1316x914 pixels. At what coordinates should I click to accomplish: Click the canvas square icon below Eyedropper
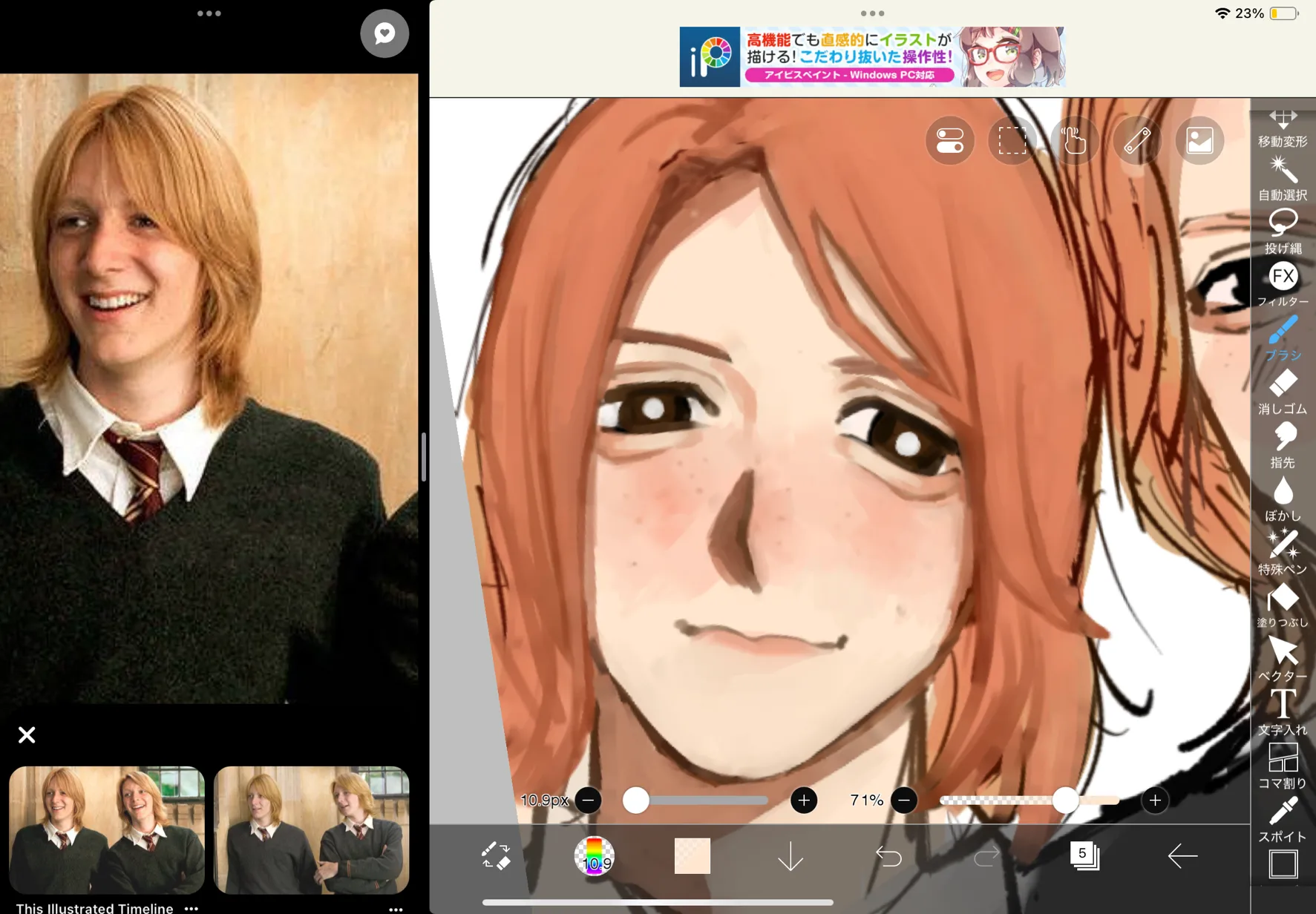1283,864
